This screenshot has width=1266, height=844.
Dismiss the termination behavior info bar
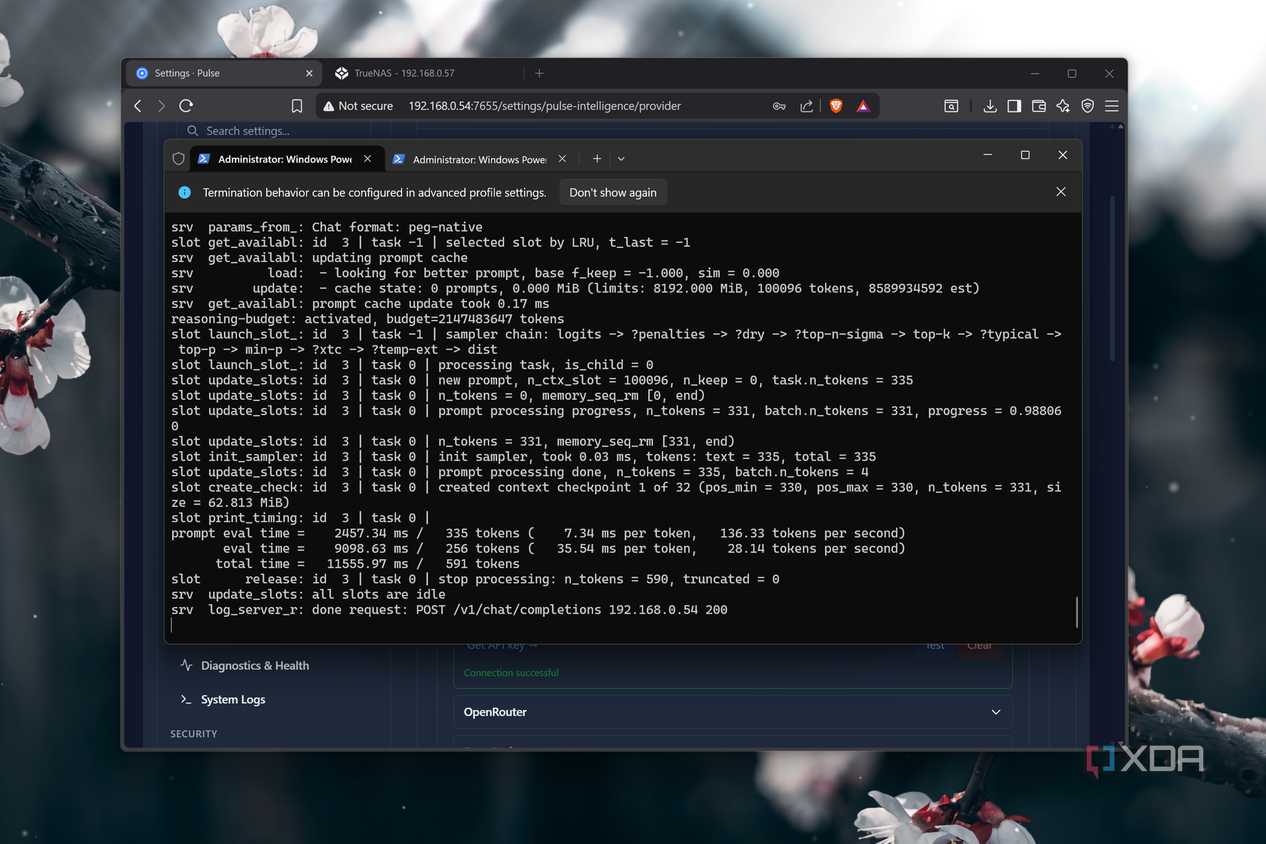1061,192
